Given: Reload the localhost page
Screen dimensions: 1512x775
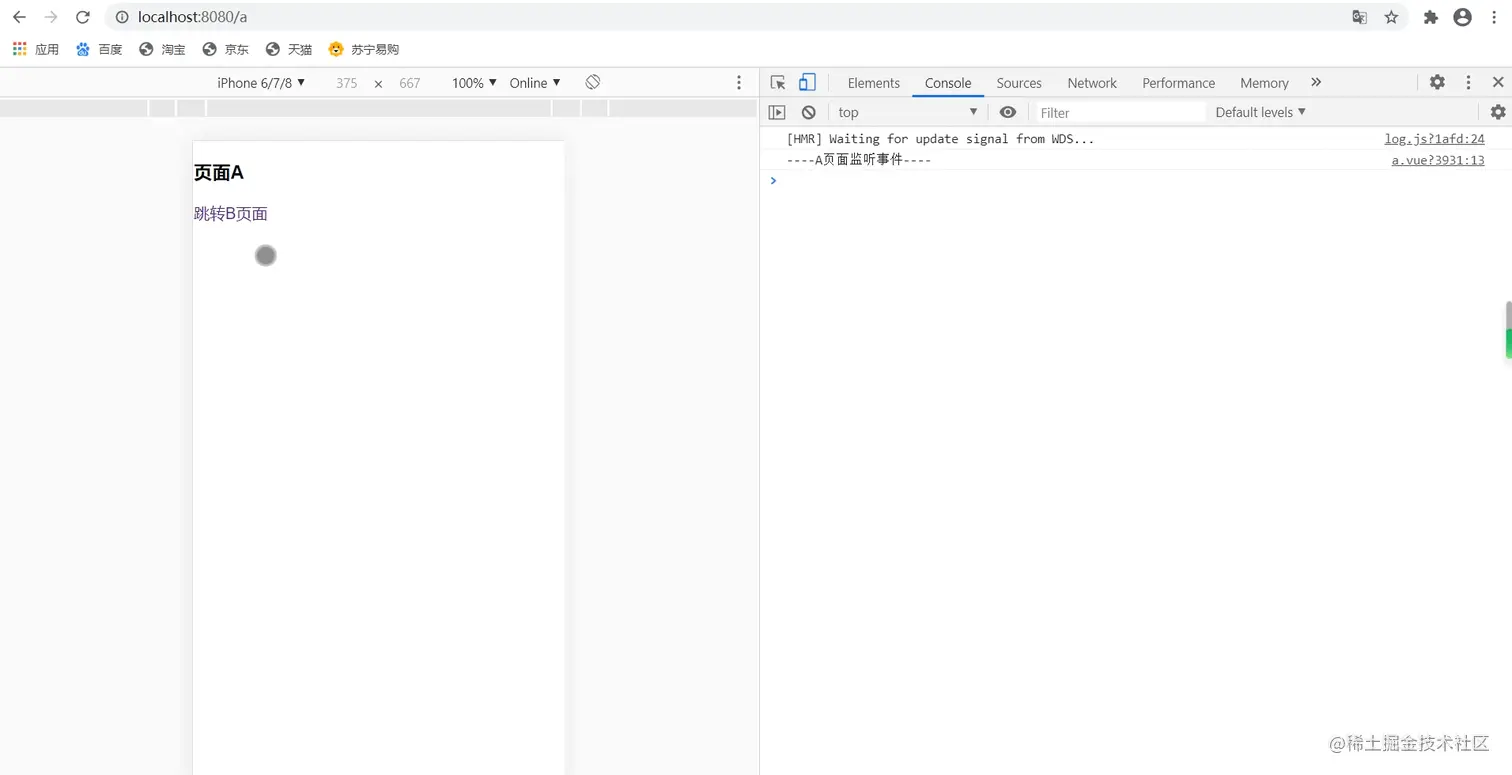Looking at the screenshot, I should tap(83, 17).
